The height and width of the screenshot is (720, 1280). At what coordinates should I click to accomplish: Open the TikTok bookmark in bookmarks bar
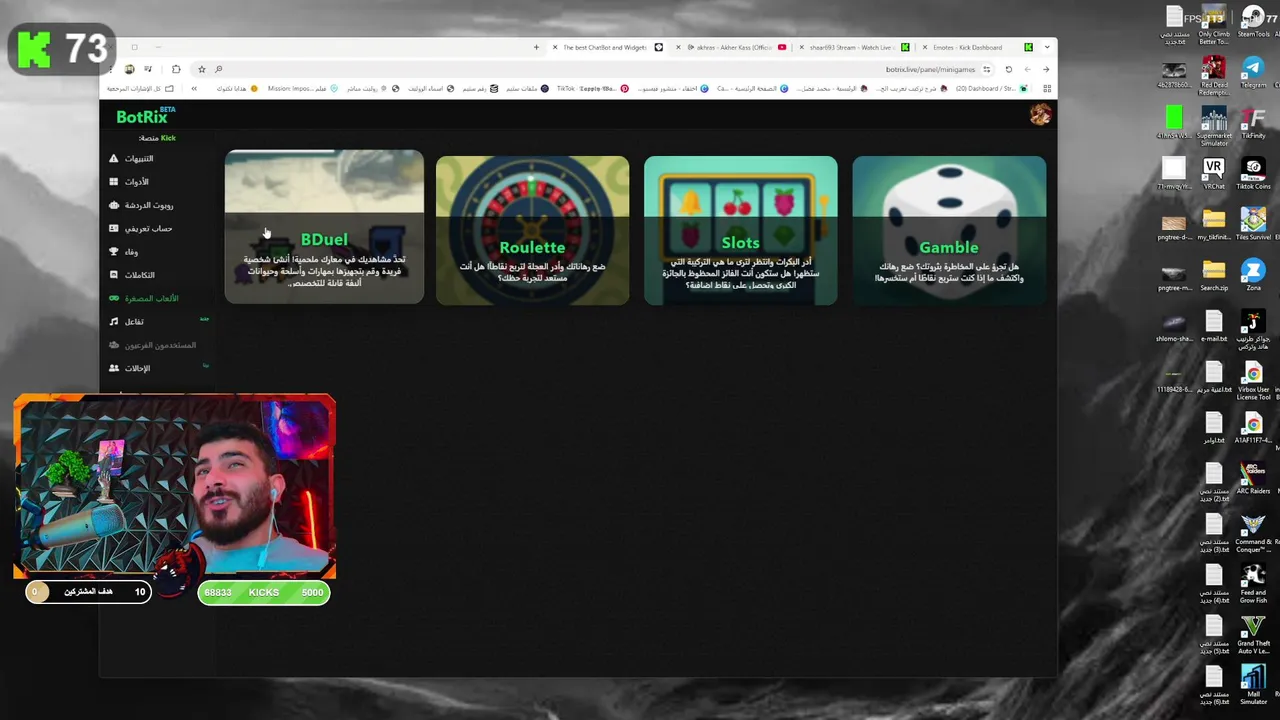592,88
